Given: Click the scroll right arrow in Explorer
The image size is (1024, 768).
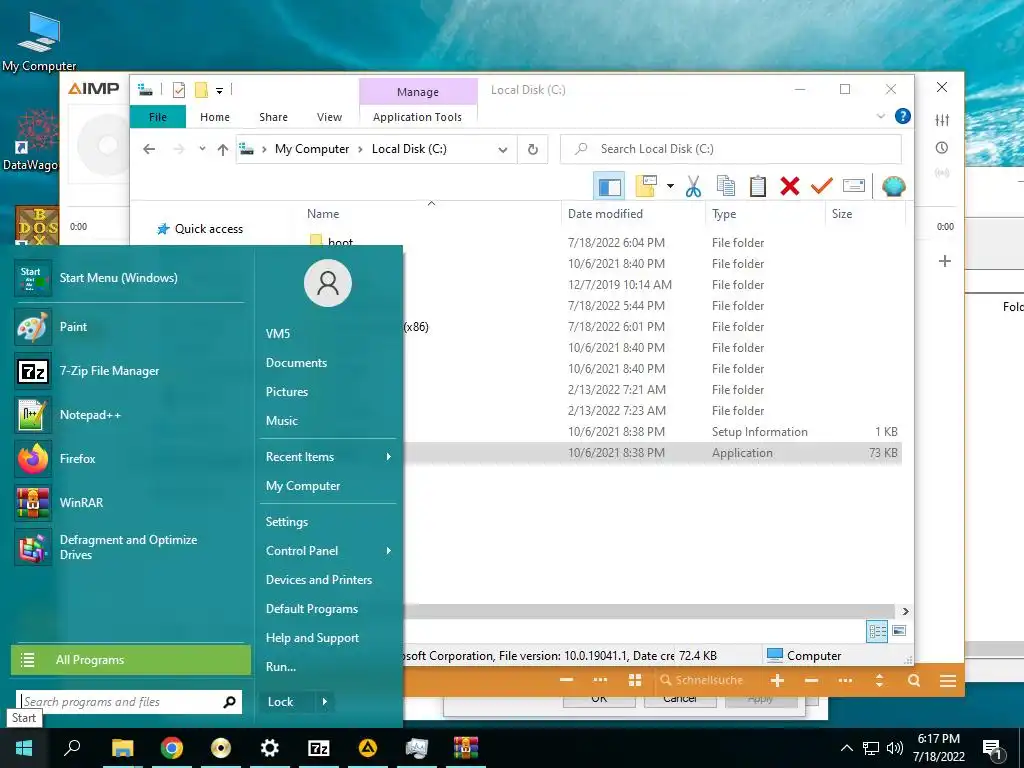Looking at the screenshot, I should tap(905, 611).
